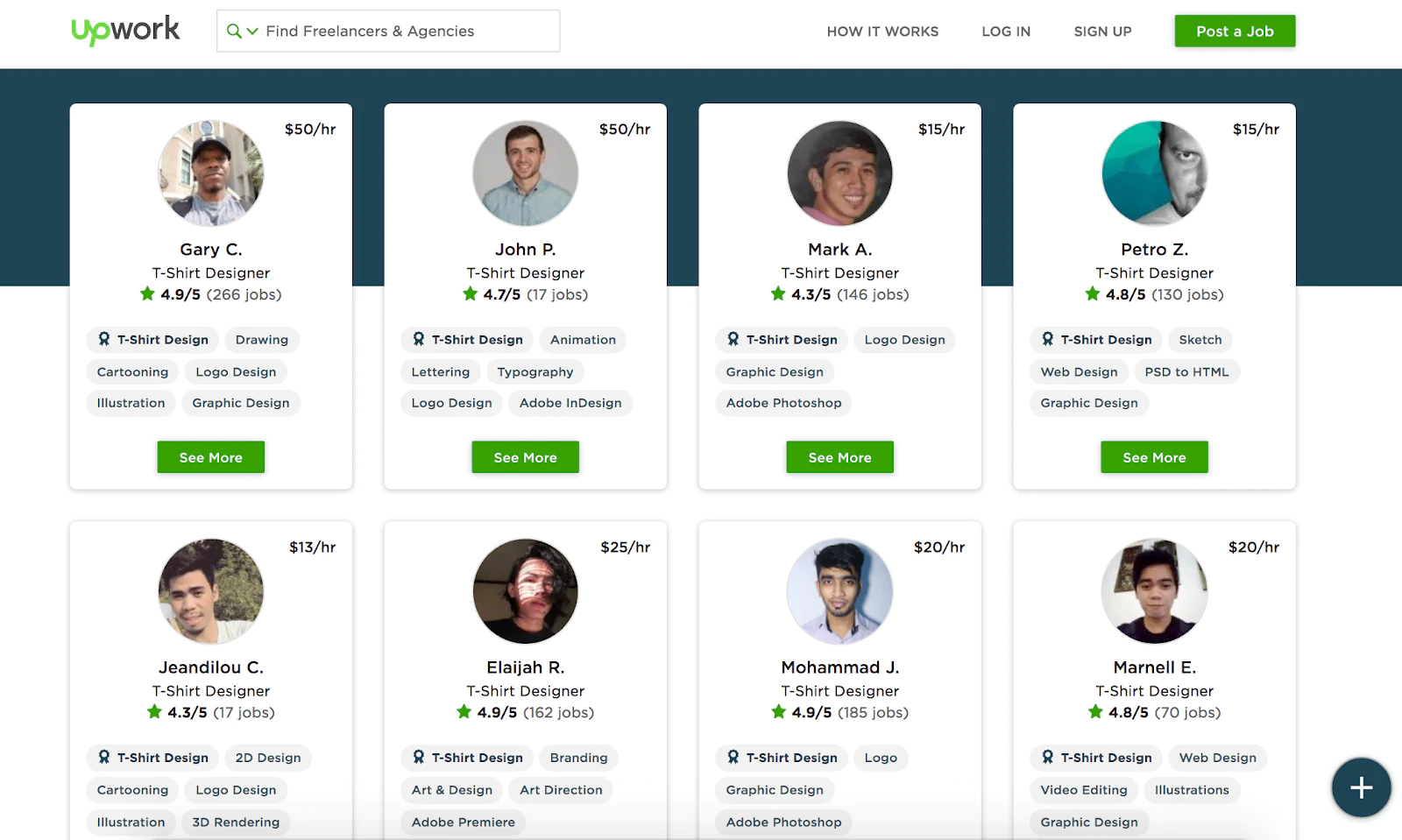
Task: Click the star rating icon for Gary C.
Action: pos(147,294)
